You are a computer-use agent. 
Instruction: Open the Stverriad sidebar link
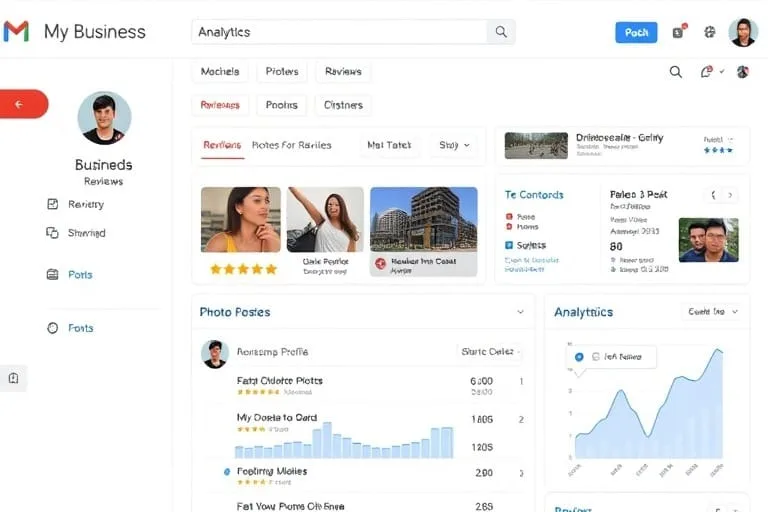pos(87,233)
